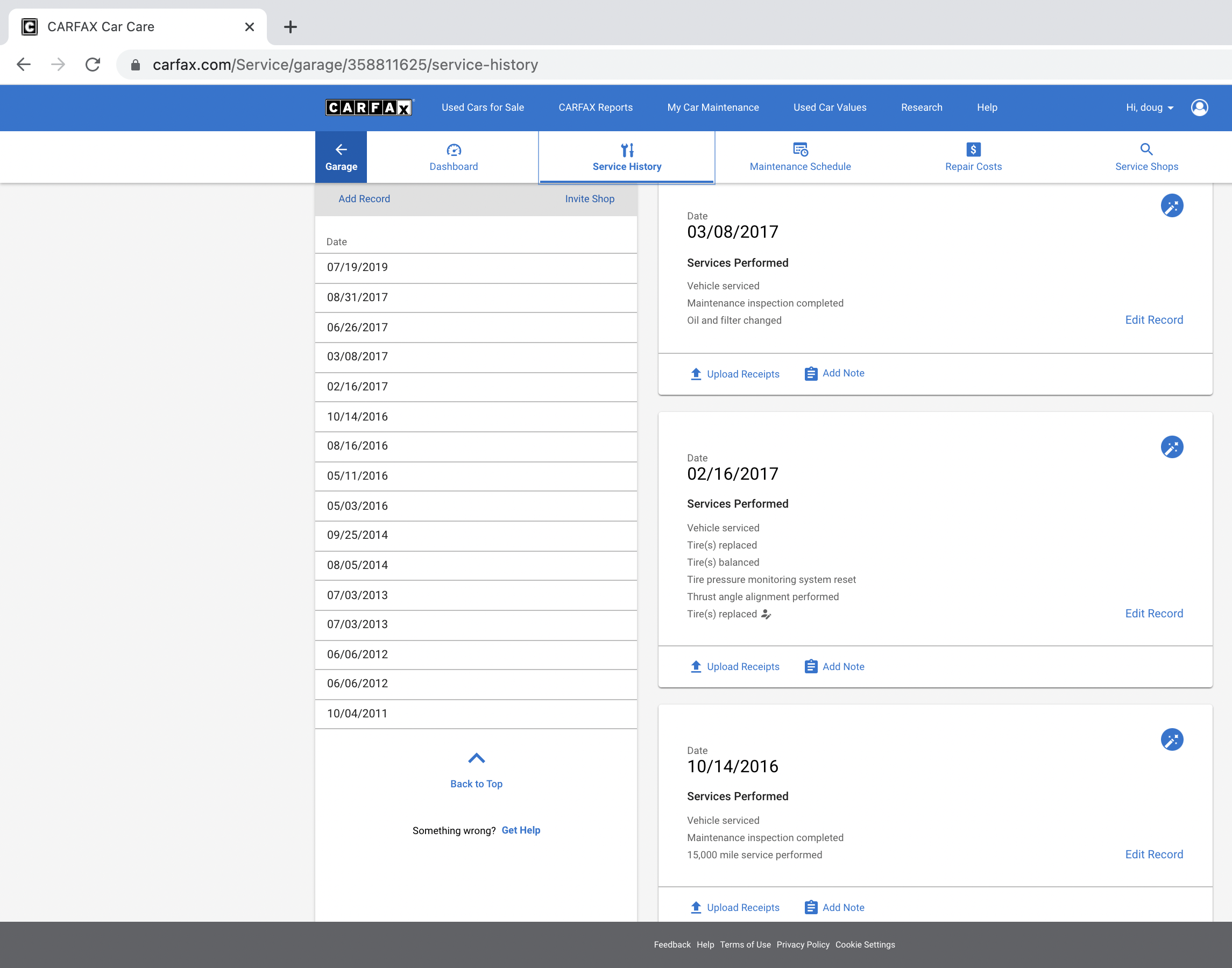
Task: Click the Dashboard gauge icon
Action: [454, 150]
